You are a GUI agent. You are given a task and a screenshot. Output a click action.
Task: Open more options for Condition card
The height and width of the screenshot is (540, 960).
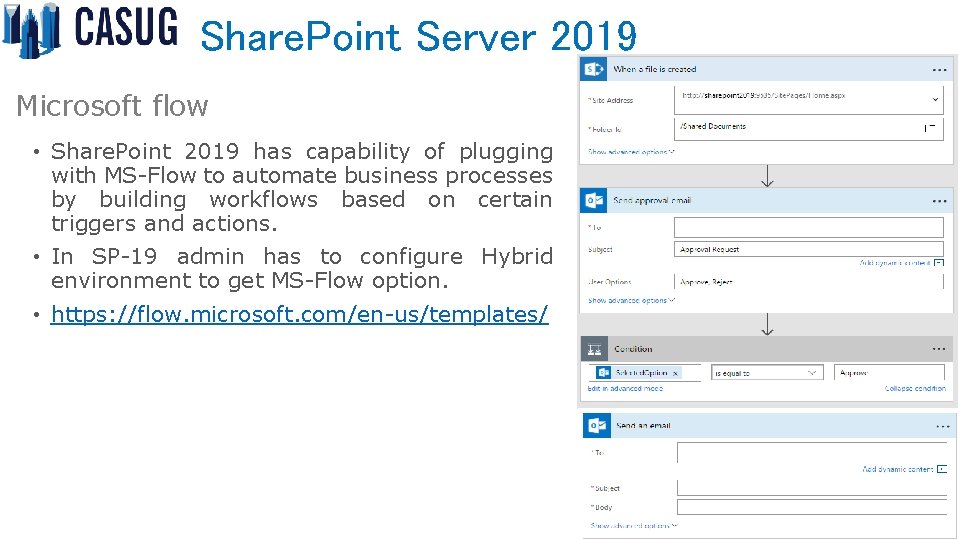(939, 349)
